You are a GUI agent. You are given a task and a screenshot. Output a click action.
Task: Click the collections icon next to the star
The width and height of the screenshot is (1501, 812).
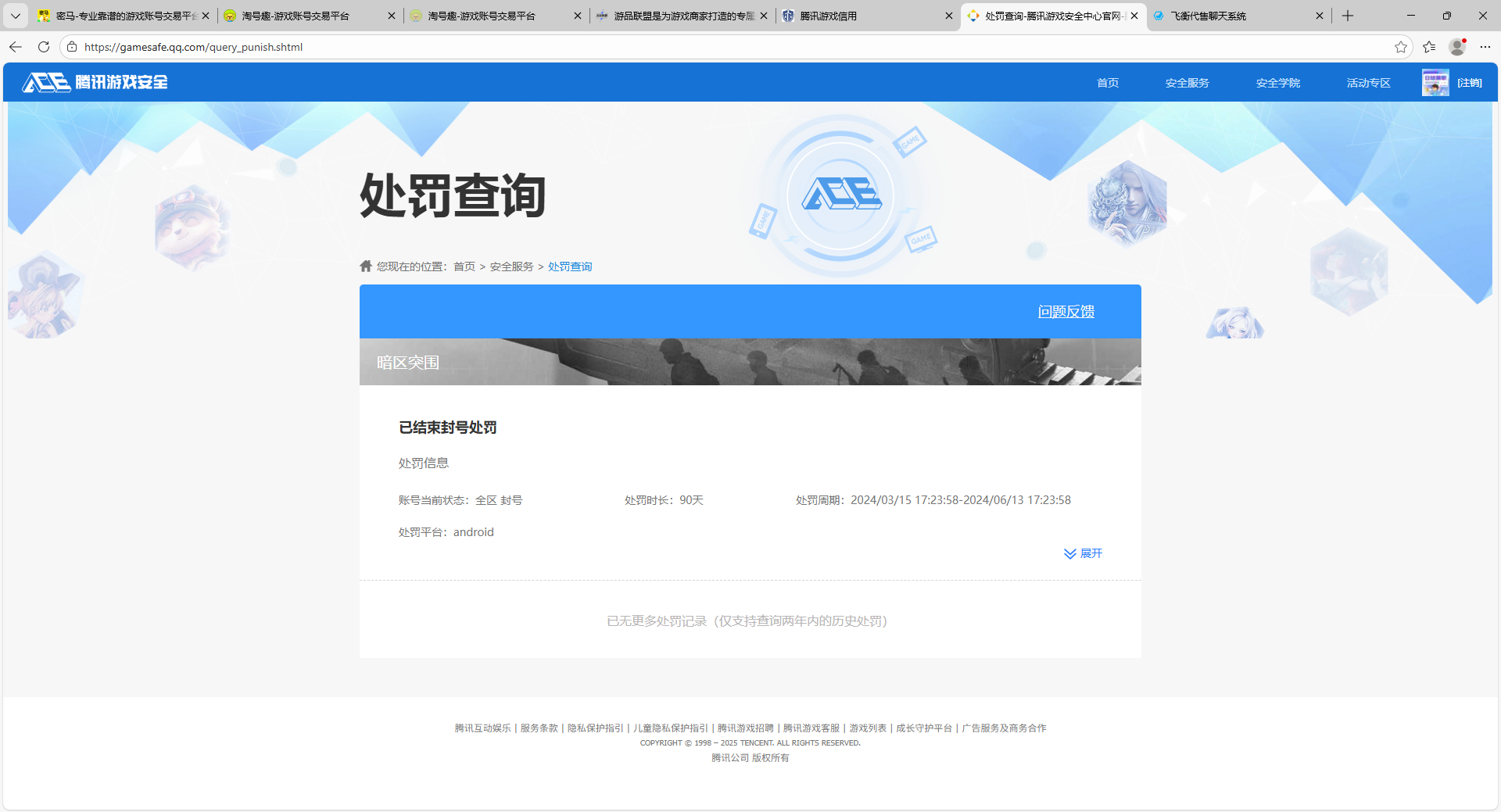(x=1429, y=47)
